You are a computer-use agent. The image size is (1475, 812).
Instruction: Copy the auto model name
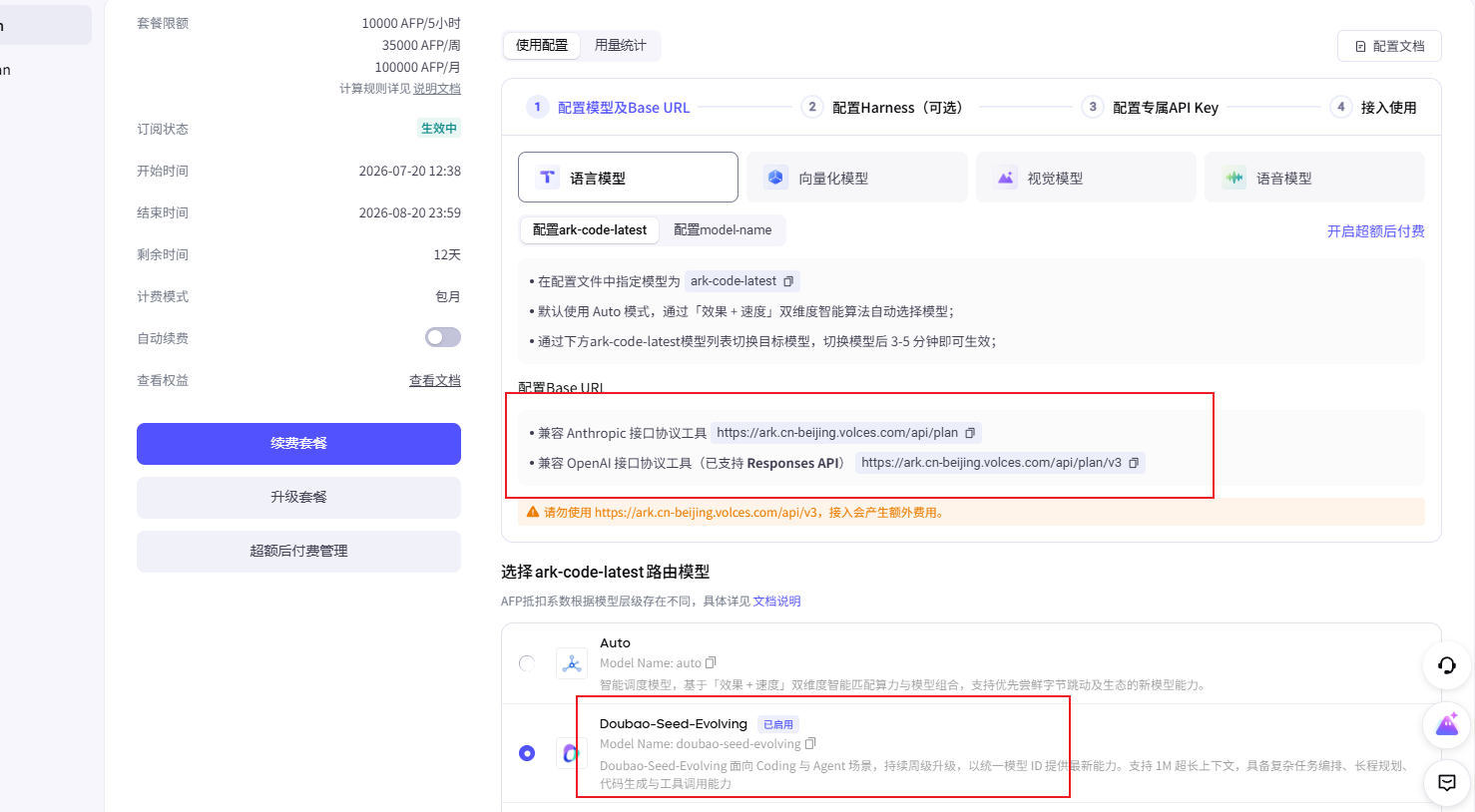pos(711,662)
